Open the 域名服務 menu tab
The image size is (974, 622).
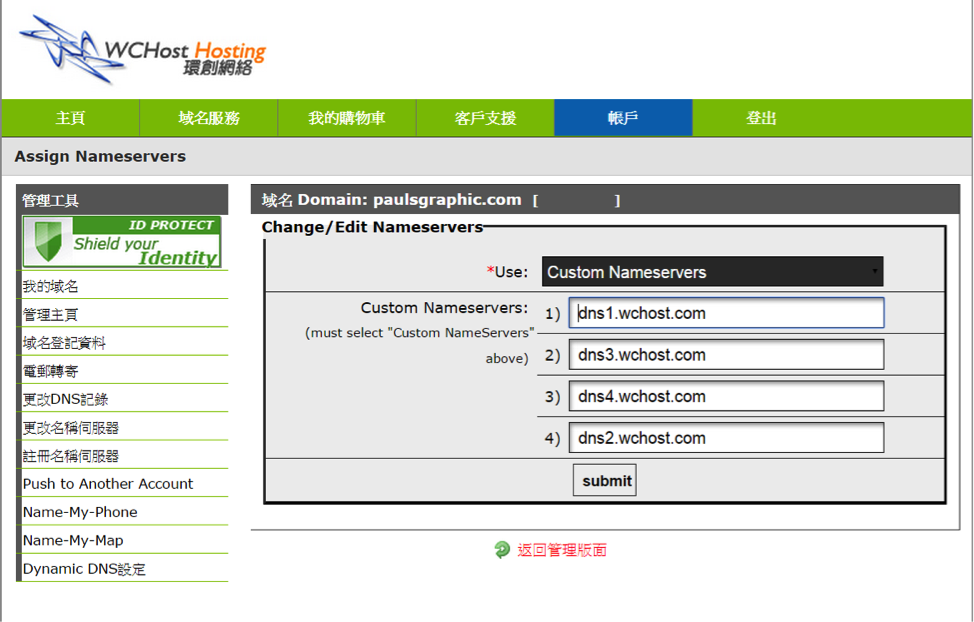point(209,118)
